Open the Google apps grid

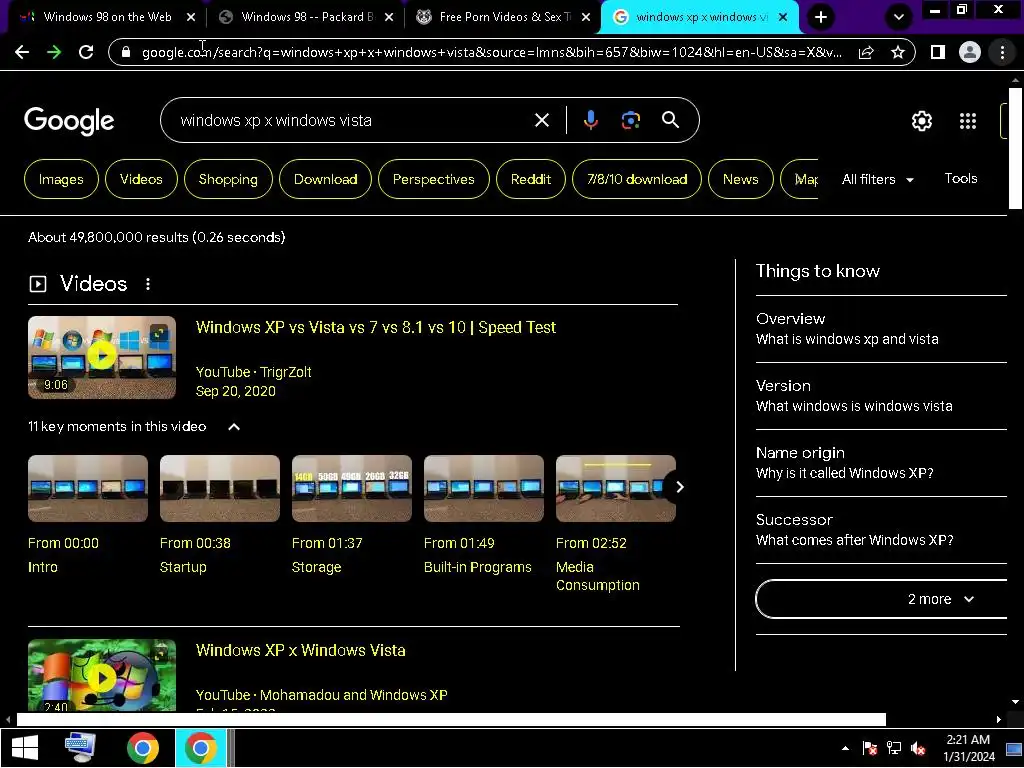(968, 121)
